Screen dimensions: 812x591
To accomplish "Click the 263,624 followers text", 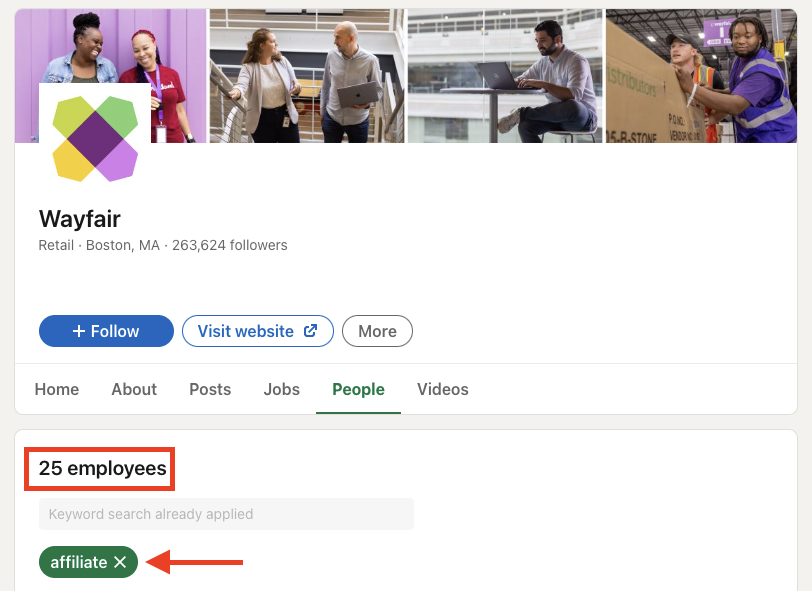I will click(x=229, y=245).
